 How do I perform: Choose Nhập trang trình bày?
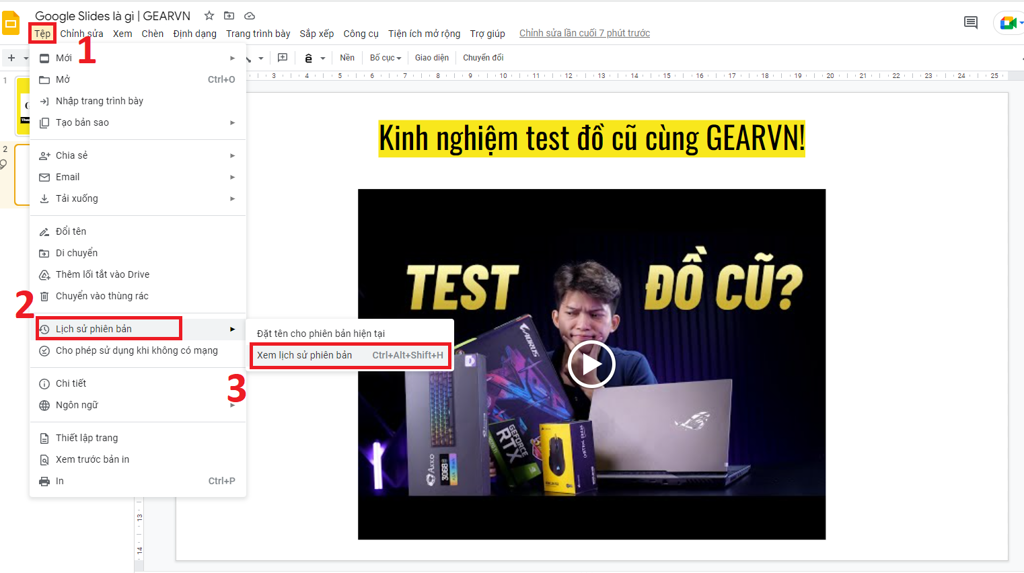tap(138, 101)
